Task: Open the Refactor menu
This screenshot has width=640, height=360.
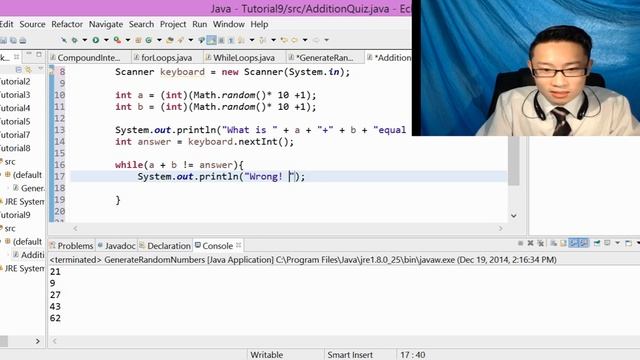Action: tap(67, 24)
